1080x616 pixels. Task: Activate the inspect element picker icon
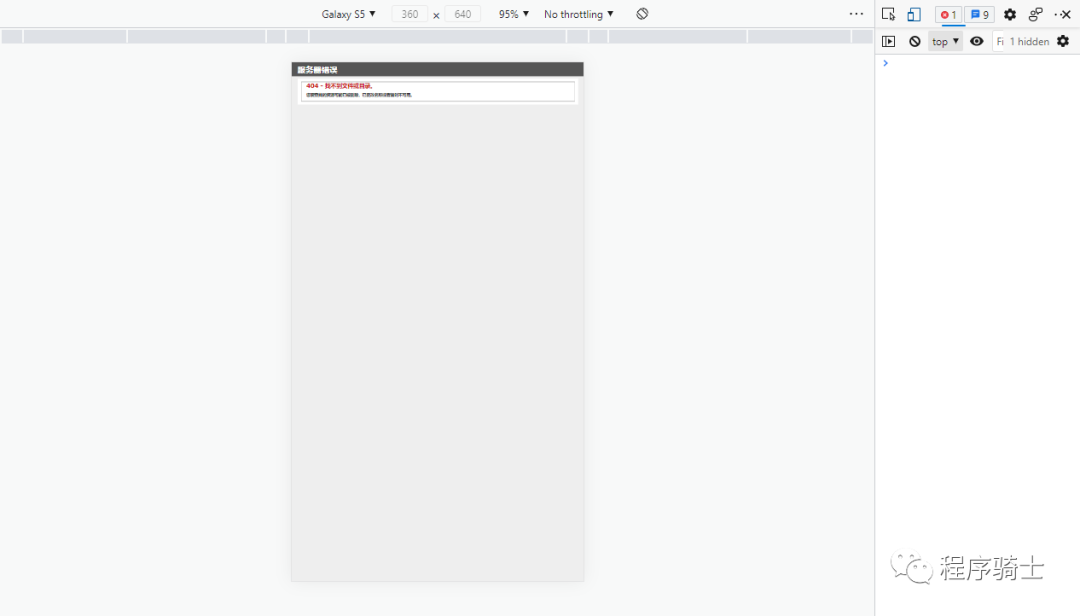[888, 14]
